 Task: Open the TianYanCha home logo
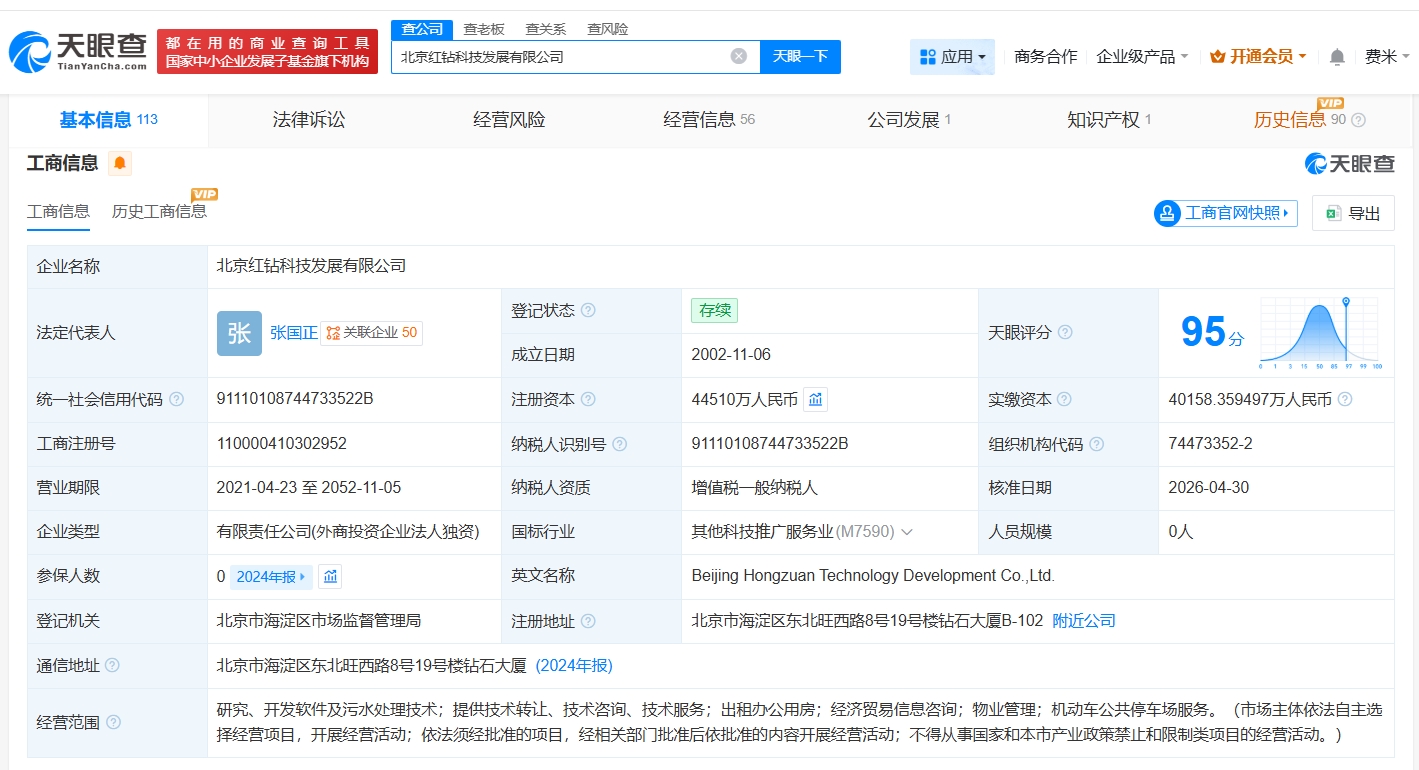(79, 52)
